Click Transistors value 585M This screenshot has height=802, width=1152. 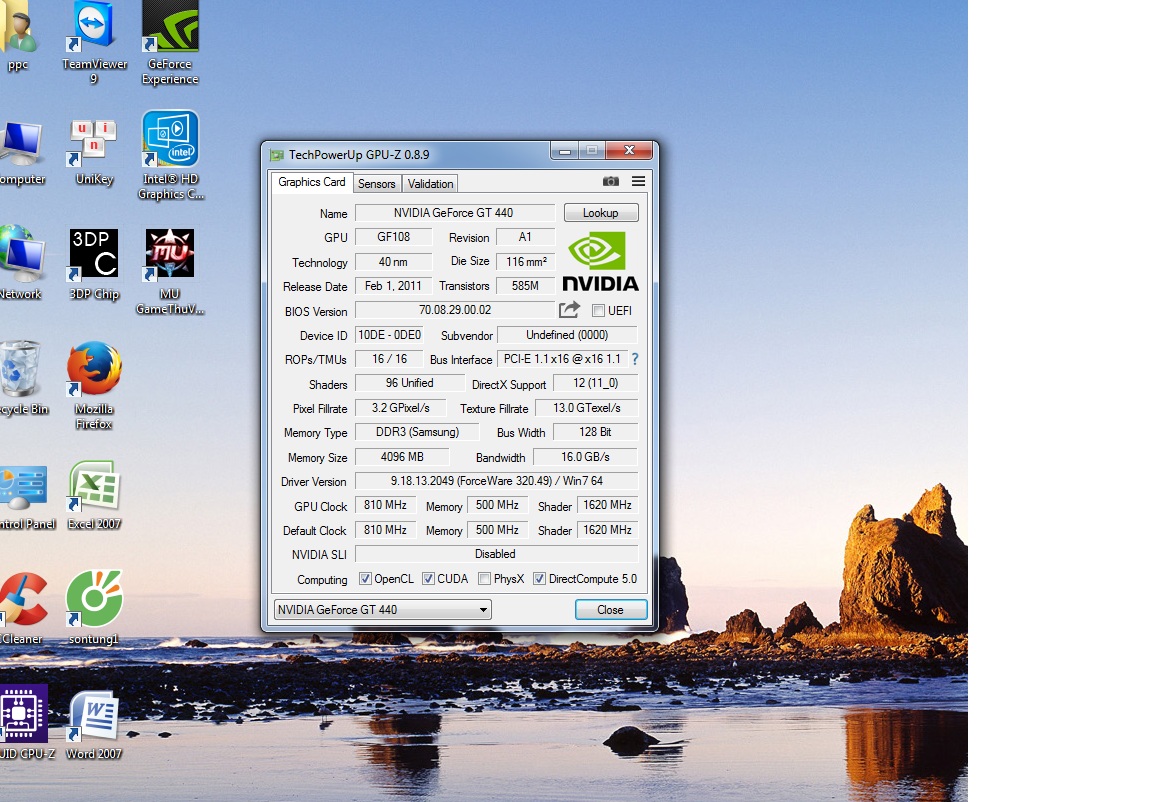click(x=526, y=286)
